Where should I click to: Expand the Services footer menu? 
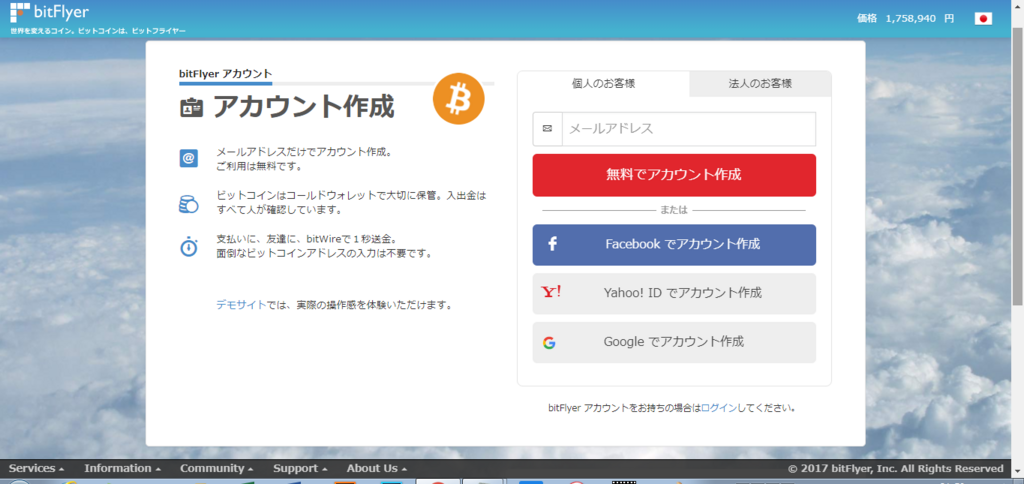pos(37,468)
